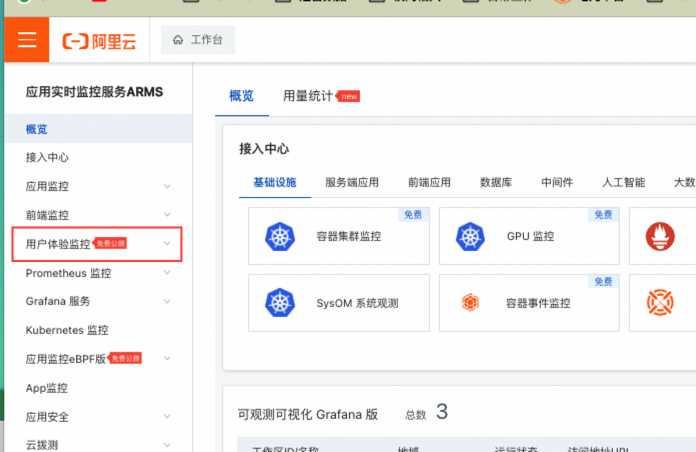Expand the 应用安全 chevron
Image resolution: width=696 pixels, height=452 pixels.
point(167,416)
